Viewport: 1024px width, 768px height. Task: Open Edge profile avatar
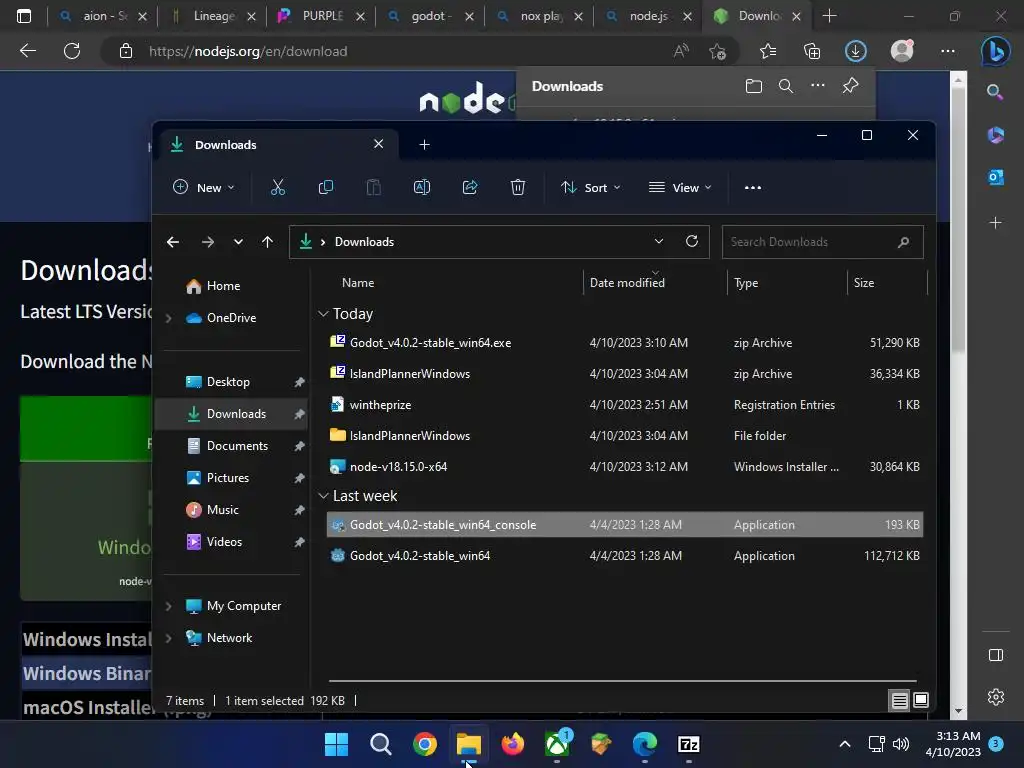point(902,51)
